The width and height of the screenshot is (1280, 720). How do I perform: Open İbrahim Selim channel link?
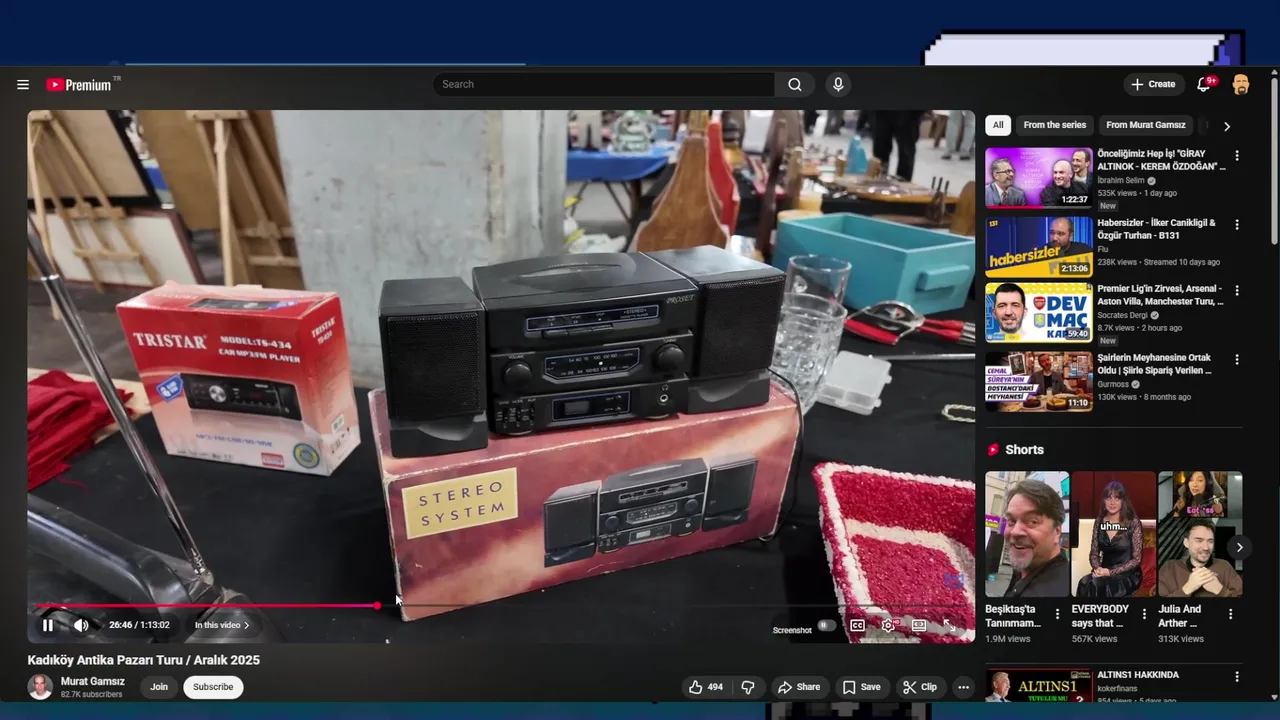1121,181
